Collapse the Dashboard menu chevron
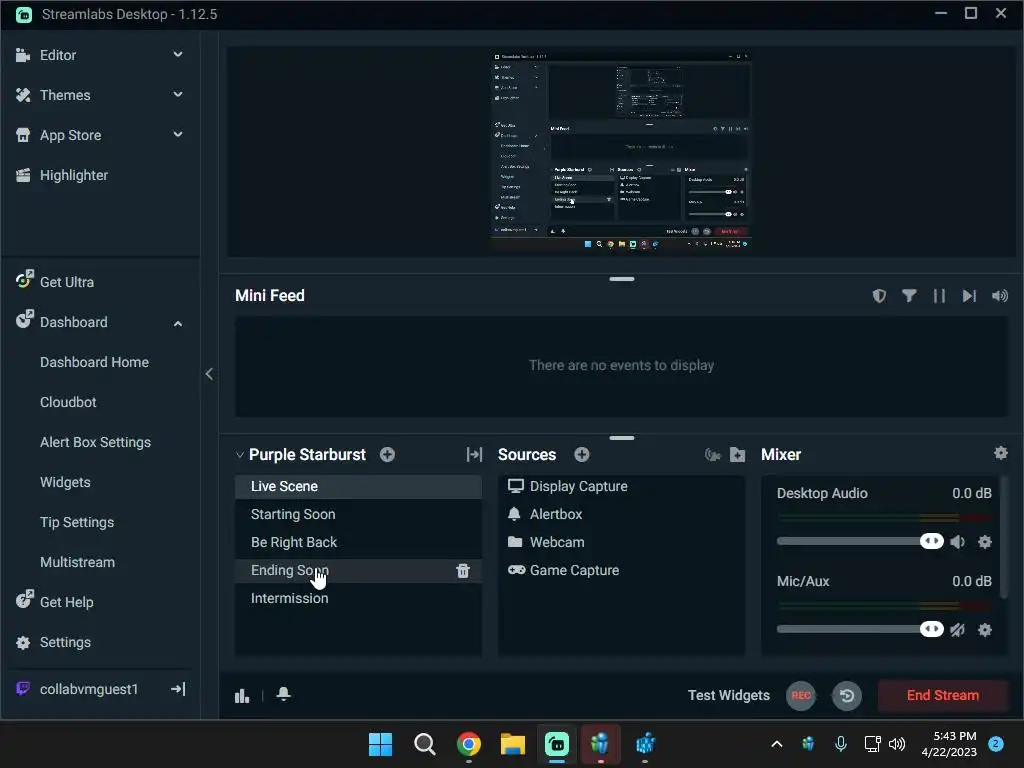 click(x=178, y=323)
